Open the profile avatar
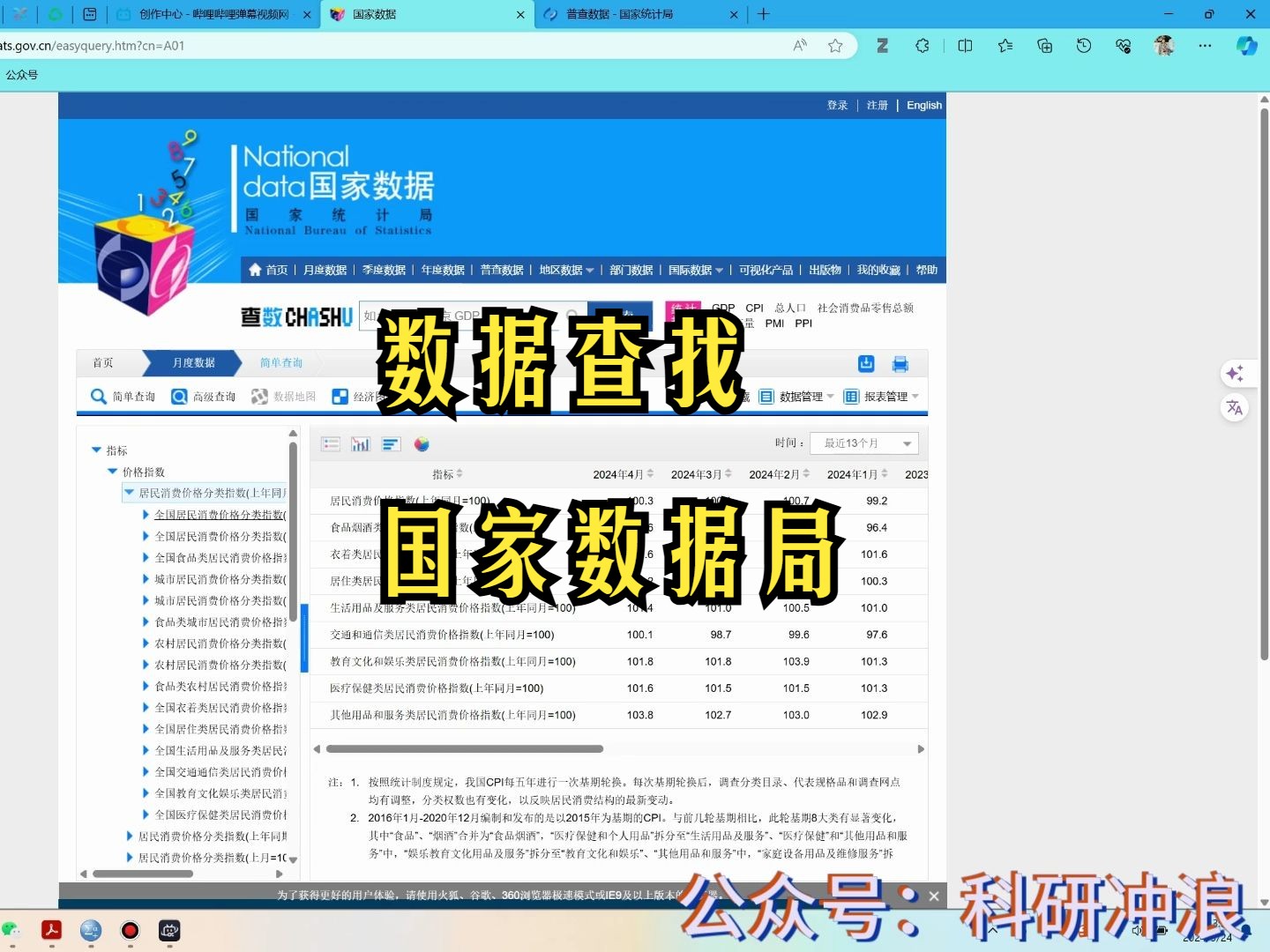 tap(1164, 45)
